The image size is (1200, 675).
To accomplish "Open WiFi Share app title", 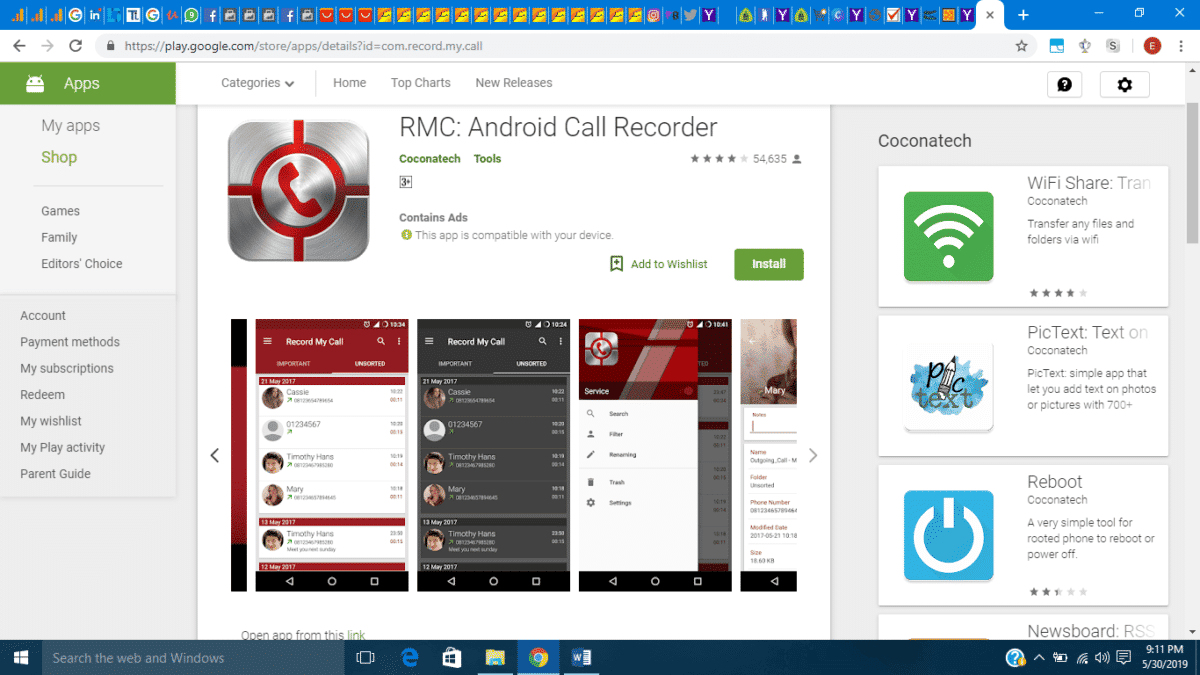I will [x=1088, y=183].
